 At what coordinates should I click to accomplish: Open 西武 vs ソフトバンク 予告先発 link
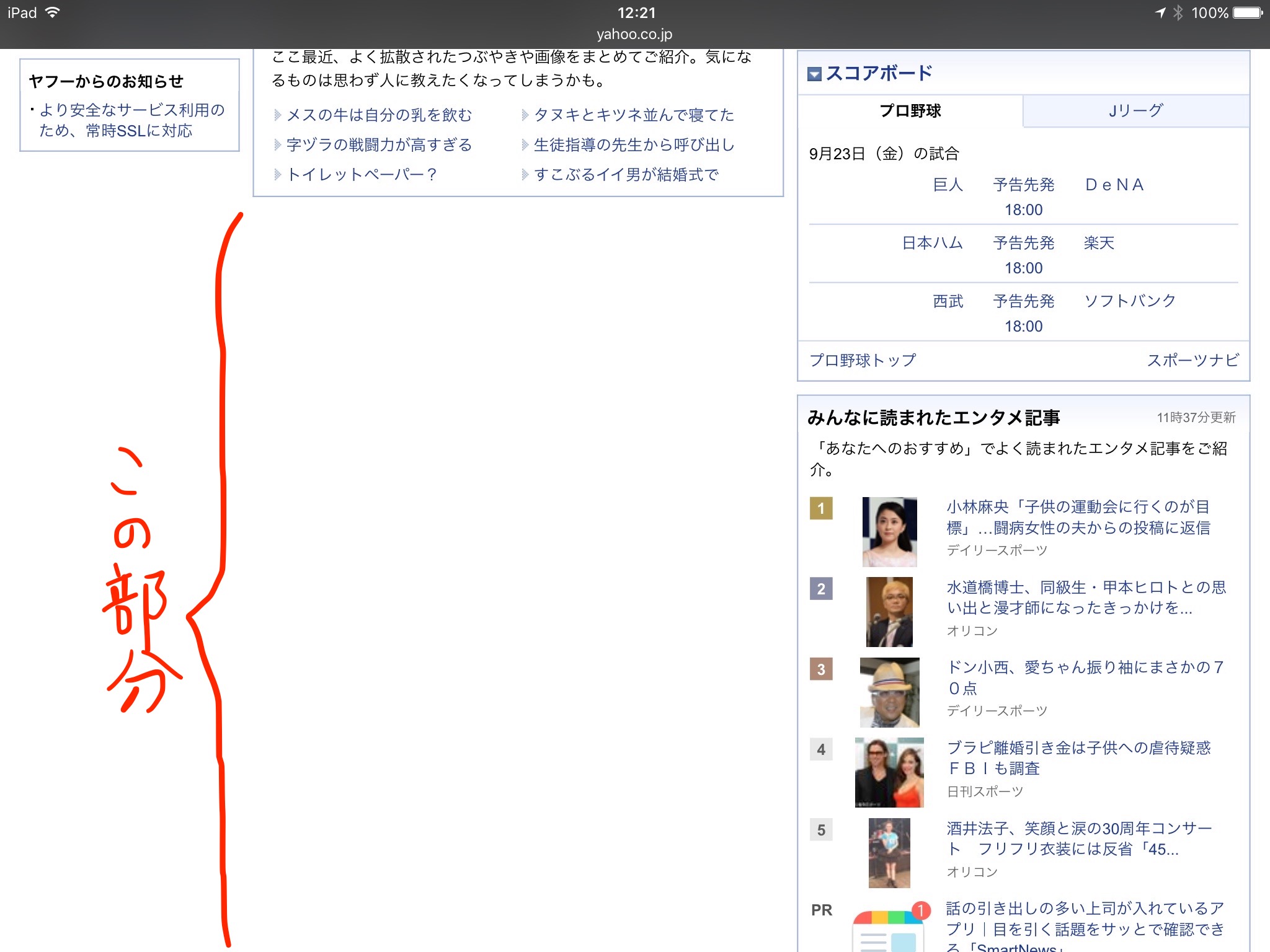coord(1023,301)
